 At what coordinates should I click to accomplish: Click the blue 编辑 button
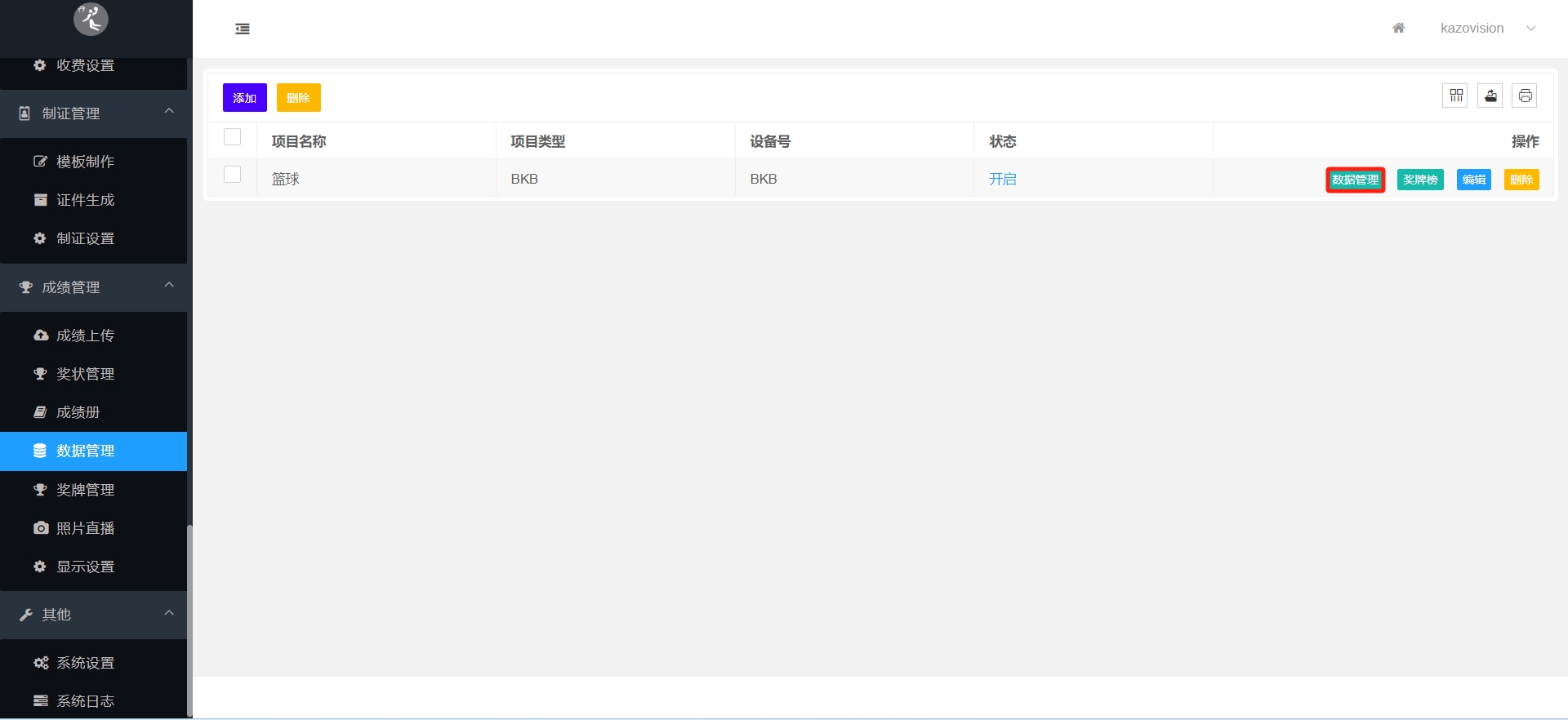click(1473, 180)
